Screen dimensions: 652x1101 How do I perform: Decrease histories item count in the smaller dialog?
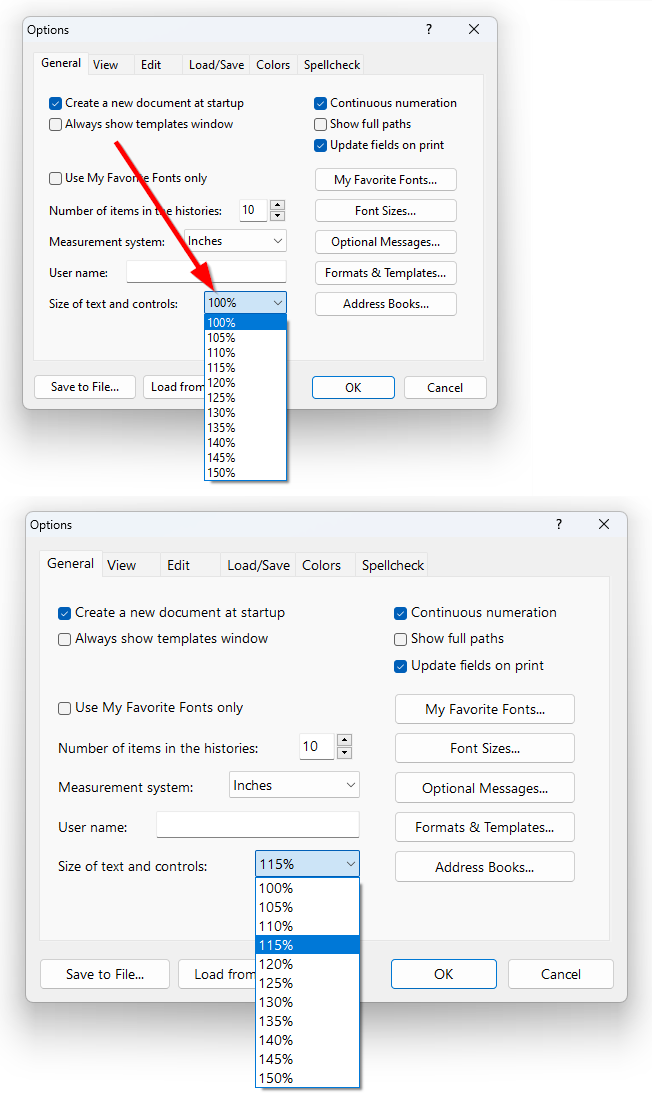277,216
